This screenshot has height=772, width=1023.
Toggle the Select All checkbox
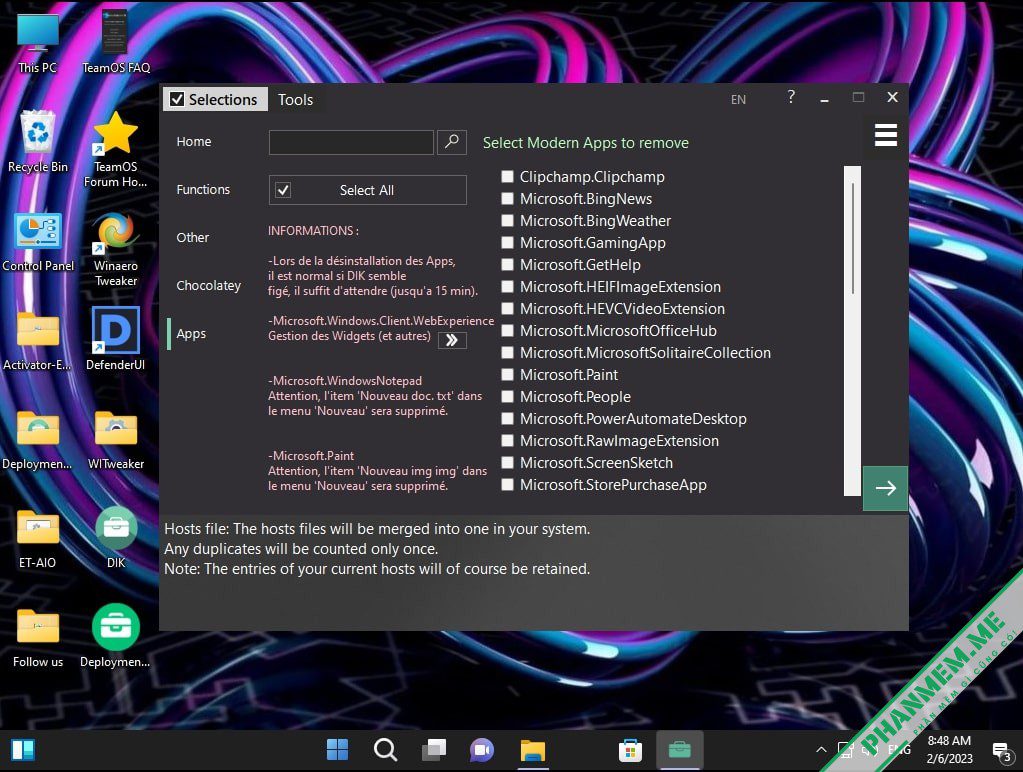point(282,190)
